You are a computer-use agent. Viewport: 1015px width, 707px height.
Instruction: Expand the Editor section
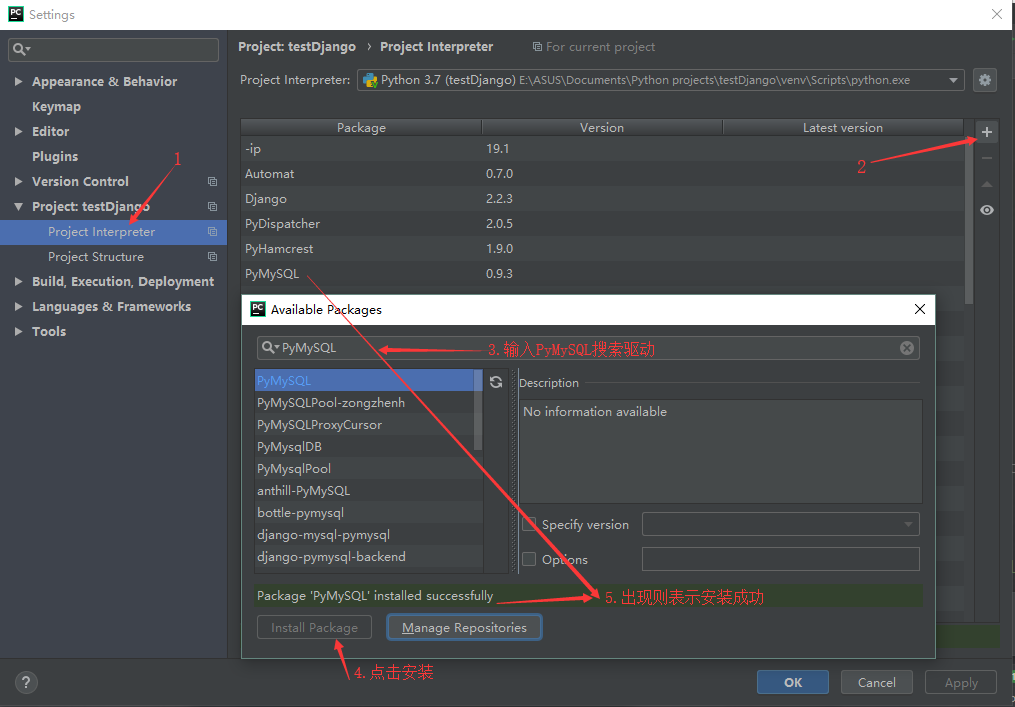pyautogui.click(x=19, y=131)
